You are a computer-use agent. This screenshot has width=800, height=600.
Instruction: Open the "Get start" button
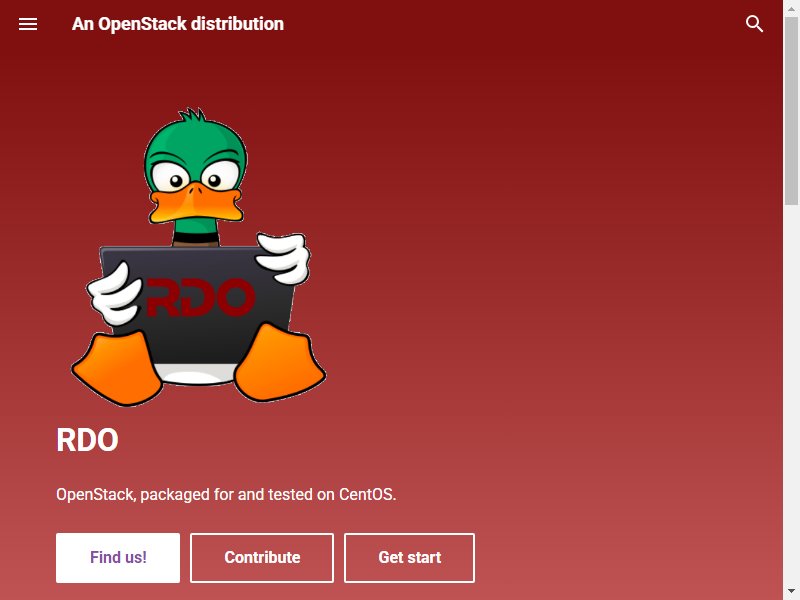(409, 558)
